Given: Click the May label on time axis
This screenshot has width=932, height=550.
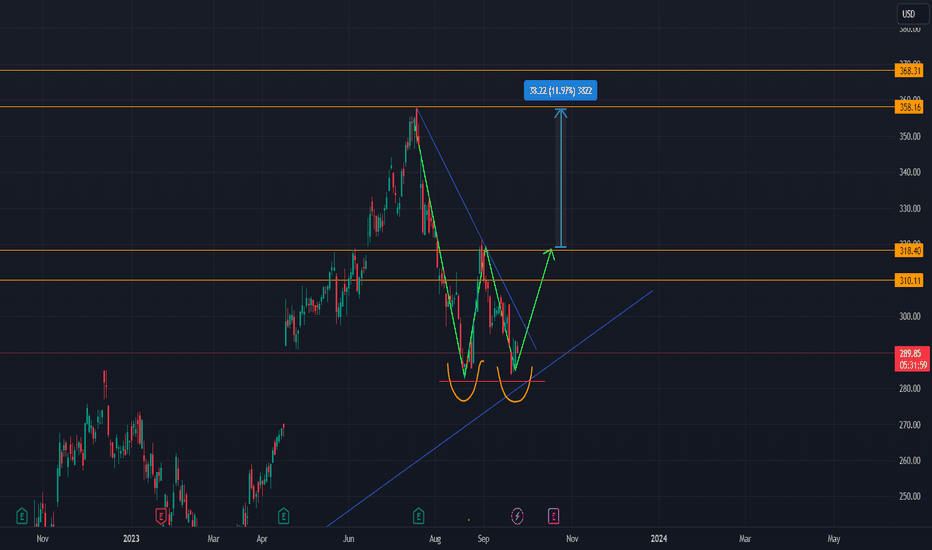Looking at the screenshot, I should [834, 539].
